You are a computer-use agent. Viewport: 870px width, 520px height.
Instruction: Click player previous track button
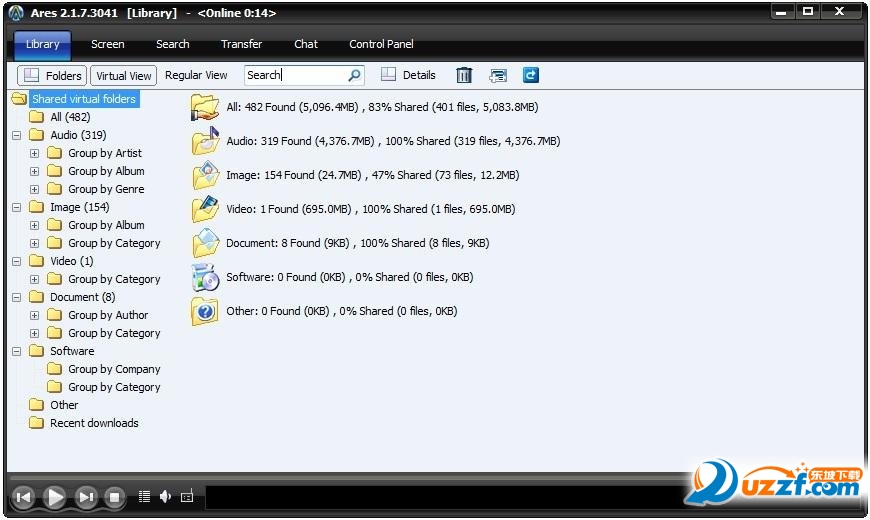coord(23,497)
